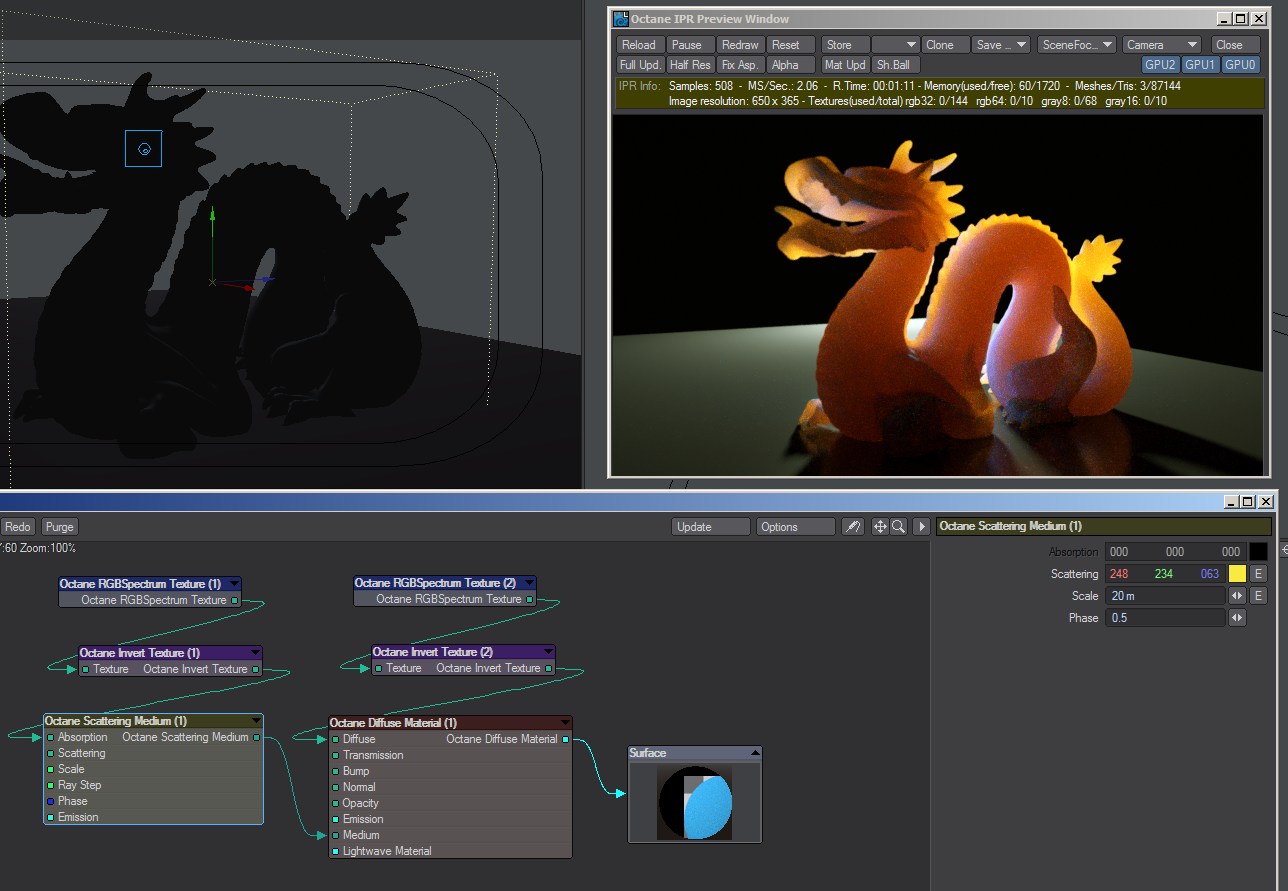Collapse the Octane Diffuse Material (1) node
This screenshot has height=891, width=1288.
tap(565, 723)
